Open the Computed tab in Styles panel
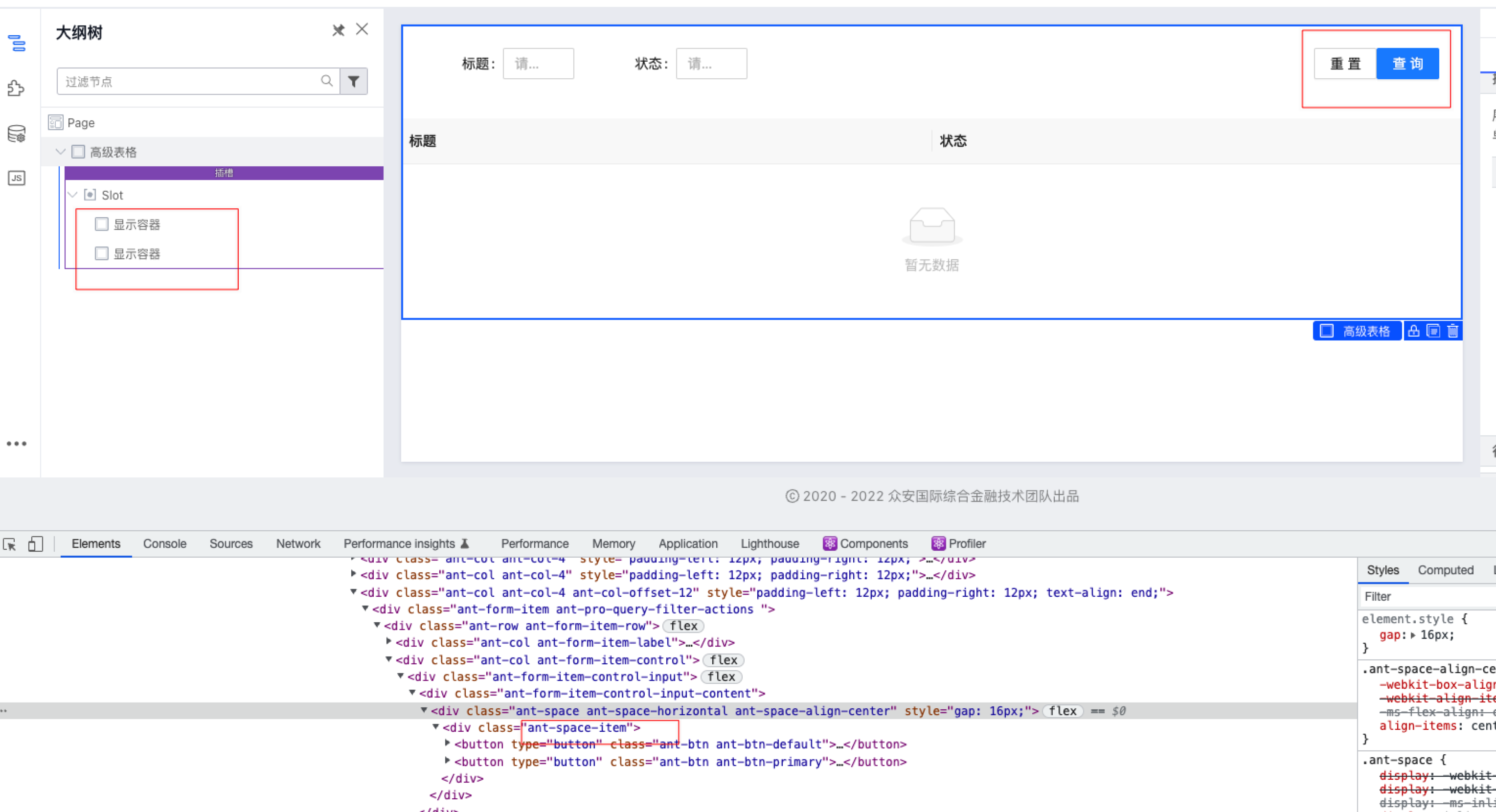The width and height of the screenshot is (1496, 812). pyautogui.click(x=1446, y=570)
